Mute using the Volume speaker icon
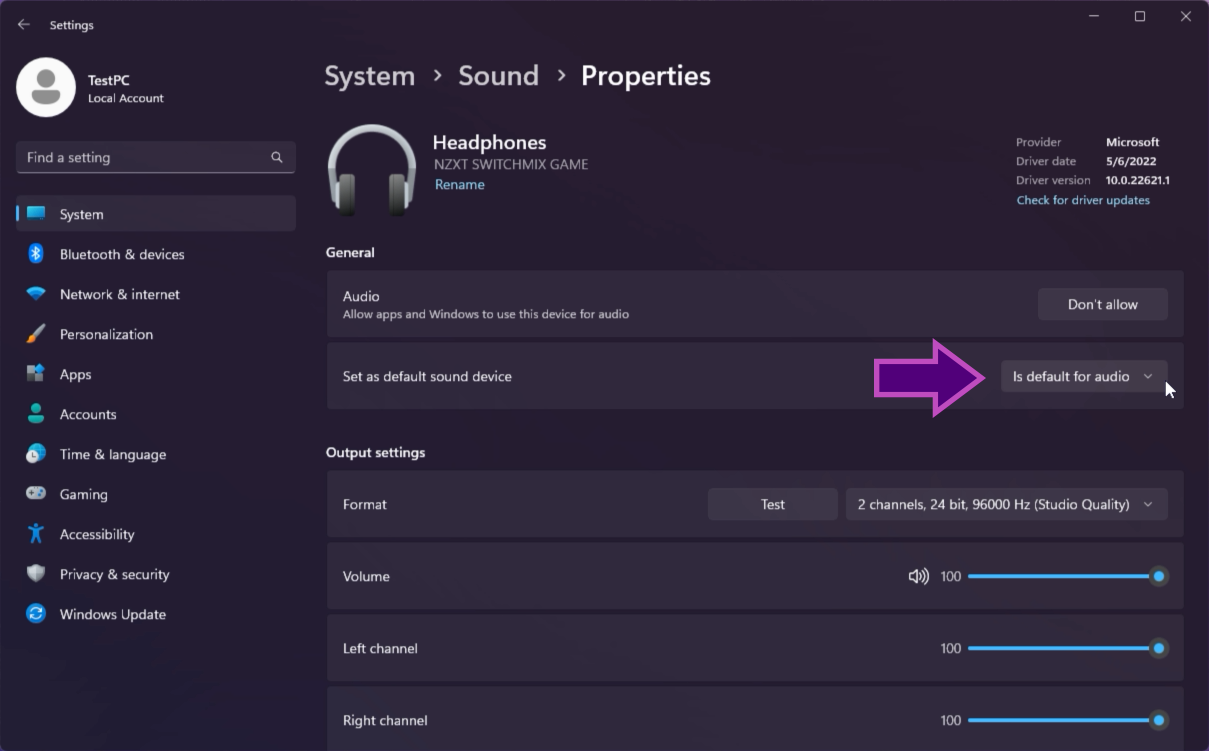This screenshot has height=751, width=1209. pos(918,576)
